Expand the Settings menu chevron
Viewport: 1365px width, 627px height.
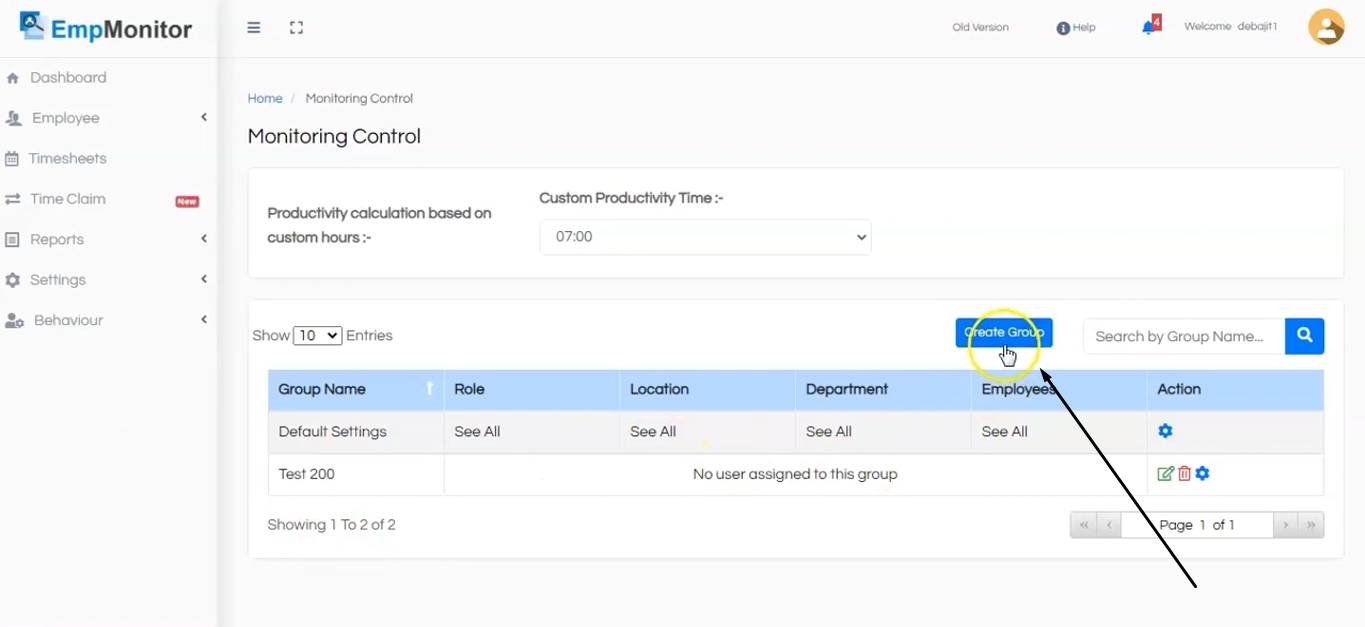(x=204, y=280)
